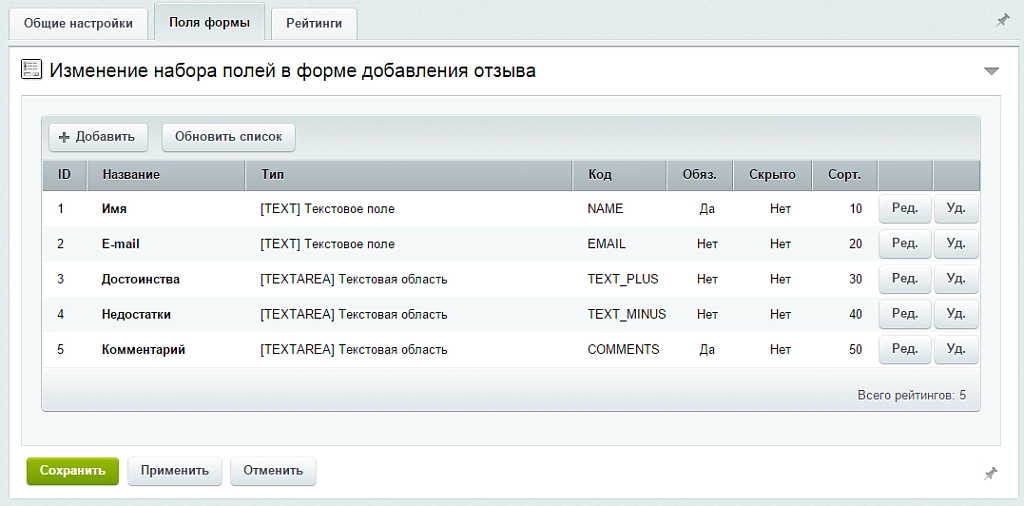Viewport: 1024px width, 506px height.
Task: Edit the Имя field with Ред.
Action: pyautogui.click(x=905, y=209)
